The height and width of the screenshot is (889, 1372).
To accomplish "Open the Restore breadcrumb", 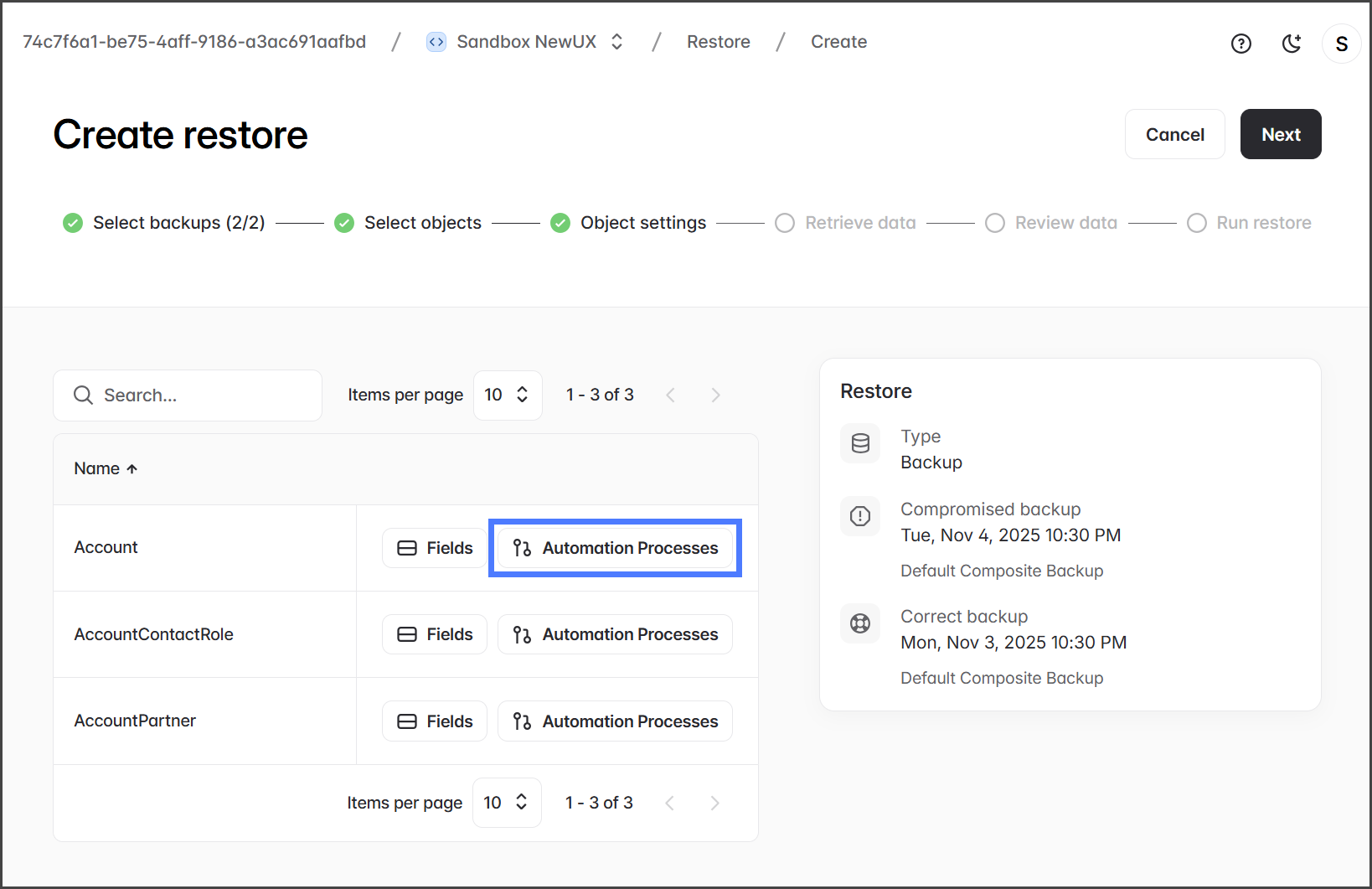I will [x=718, y=42].
